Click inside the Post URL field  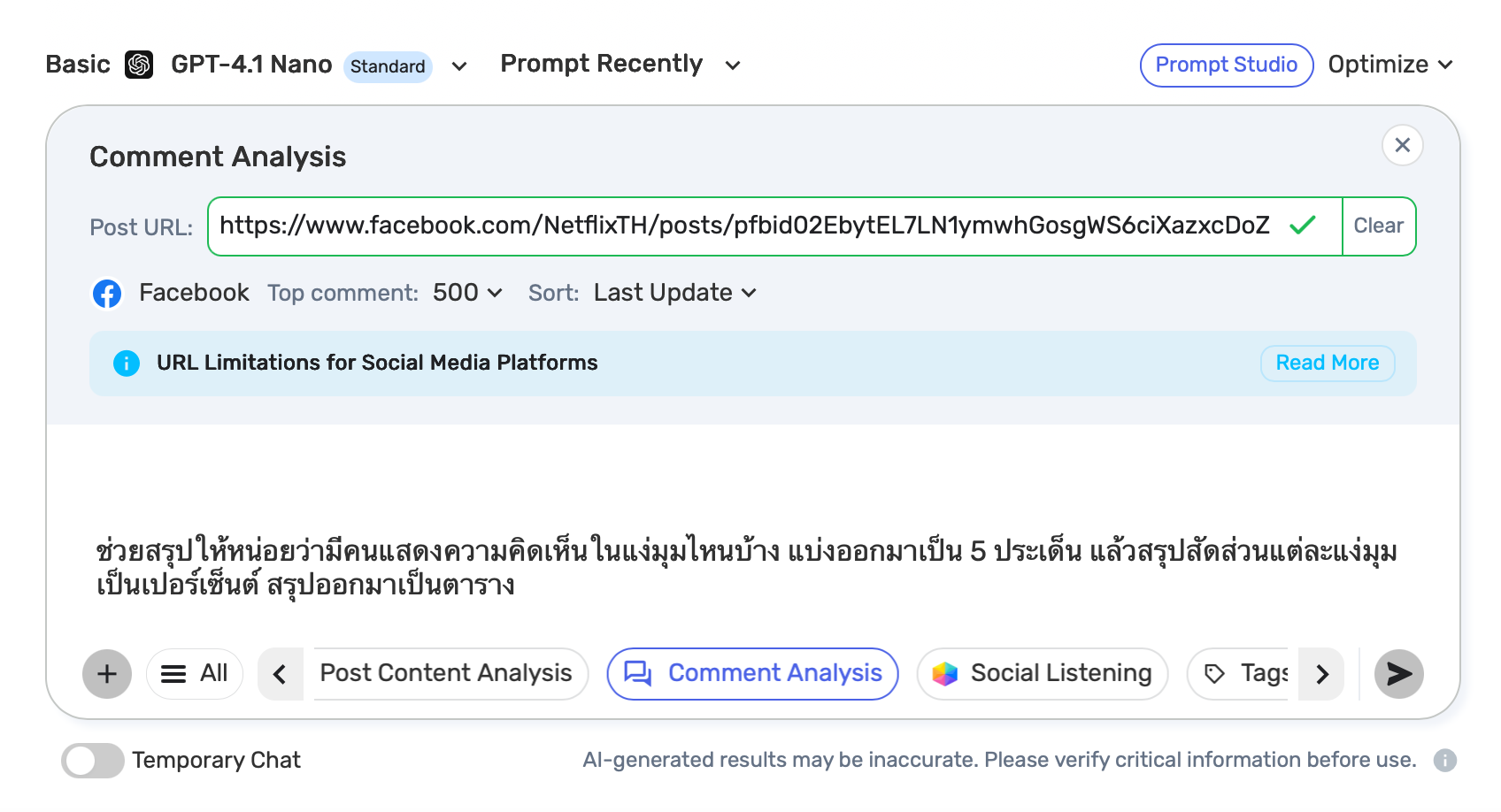point(743,226)
